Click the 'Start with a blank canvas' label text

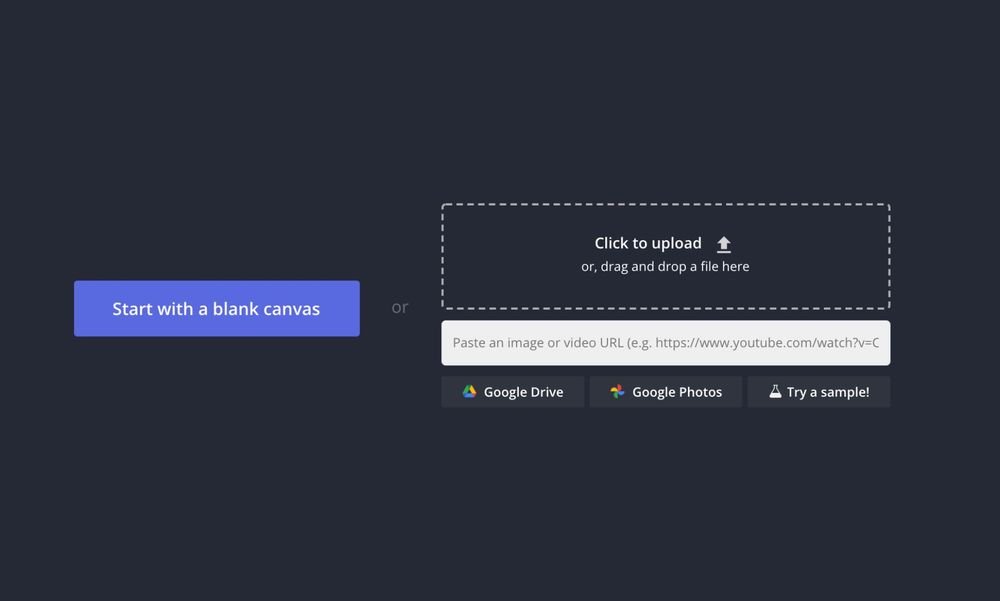216,309
